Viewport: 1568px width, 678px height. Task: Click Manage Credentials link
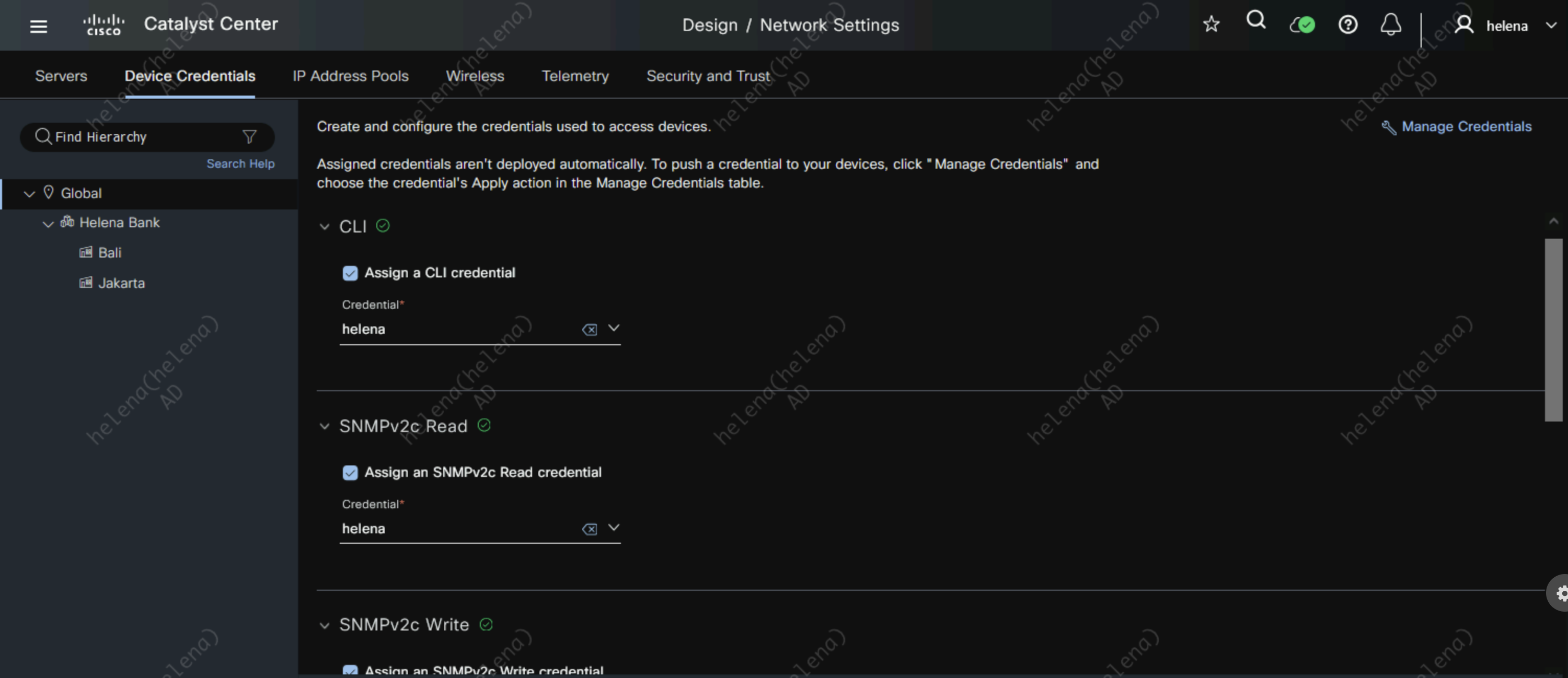coord(1466,126)
